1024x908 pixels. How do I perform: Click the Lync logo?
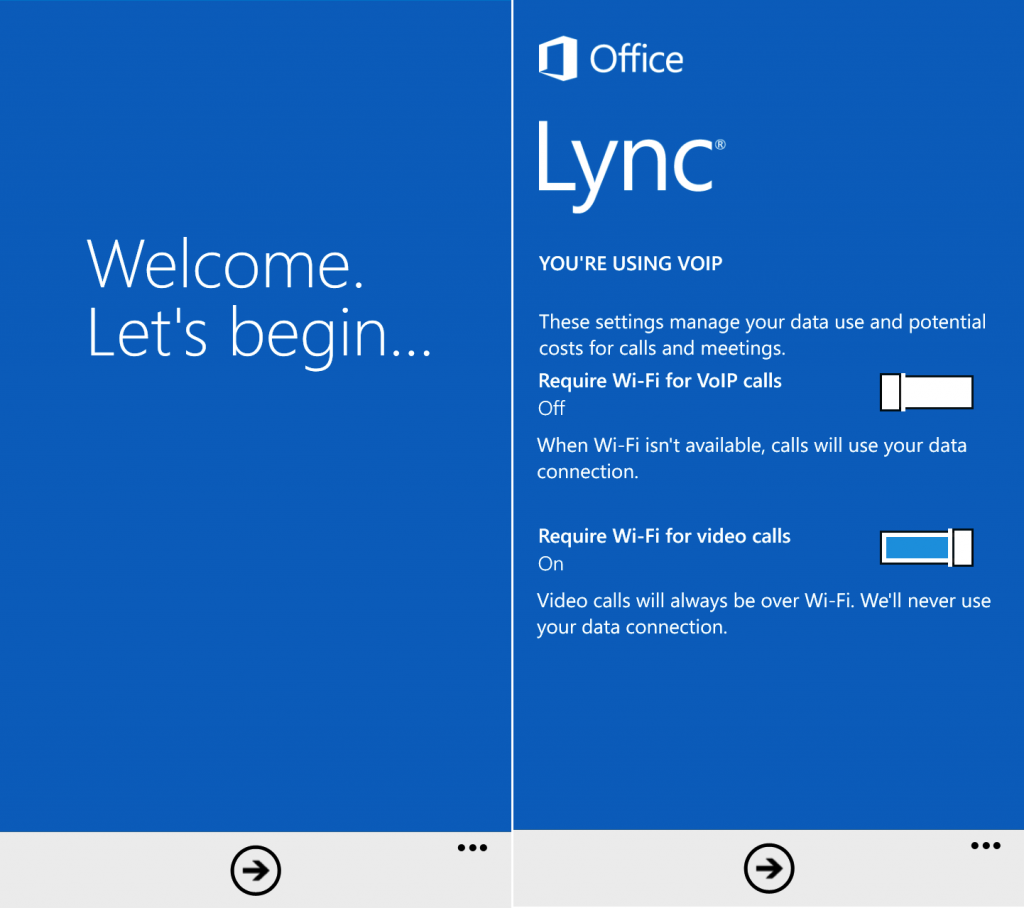pyautogui.click(x=625, y=160)
